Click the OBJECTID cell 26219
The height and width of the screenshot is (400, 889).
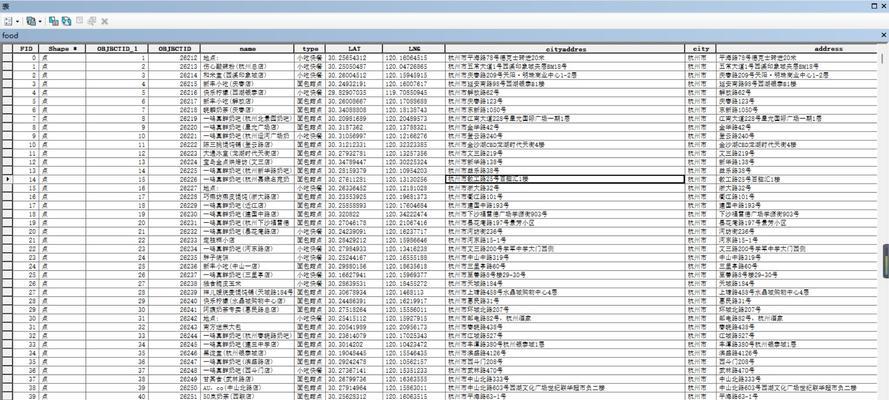[174, 118]
